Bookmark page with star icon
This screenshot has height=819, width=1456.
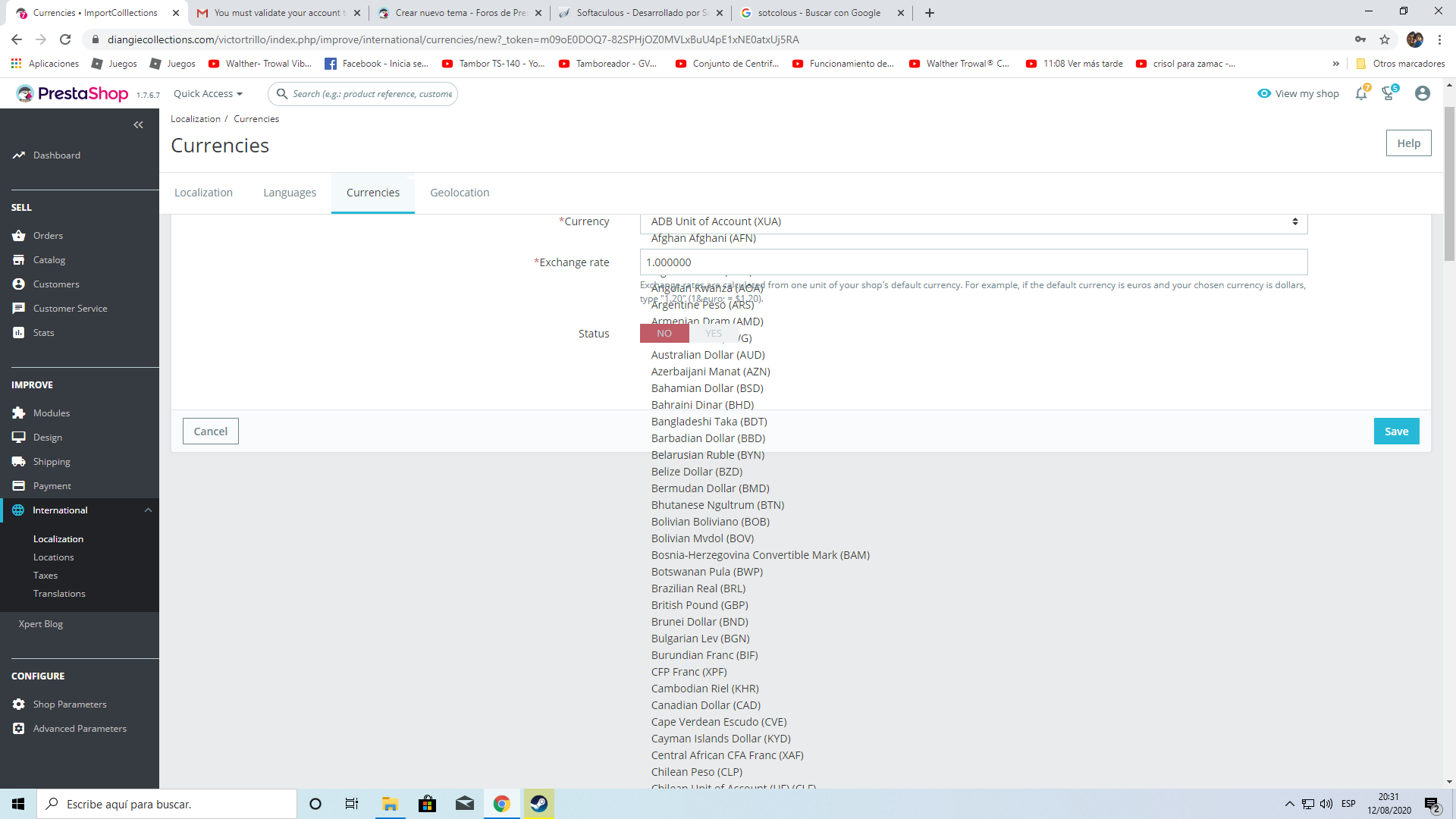(1385, 39)
